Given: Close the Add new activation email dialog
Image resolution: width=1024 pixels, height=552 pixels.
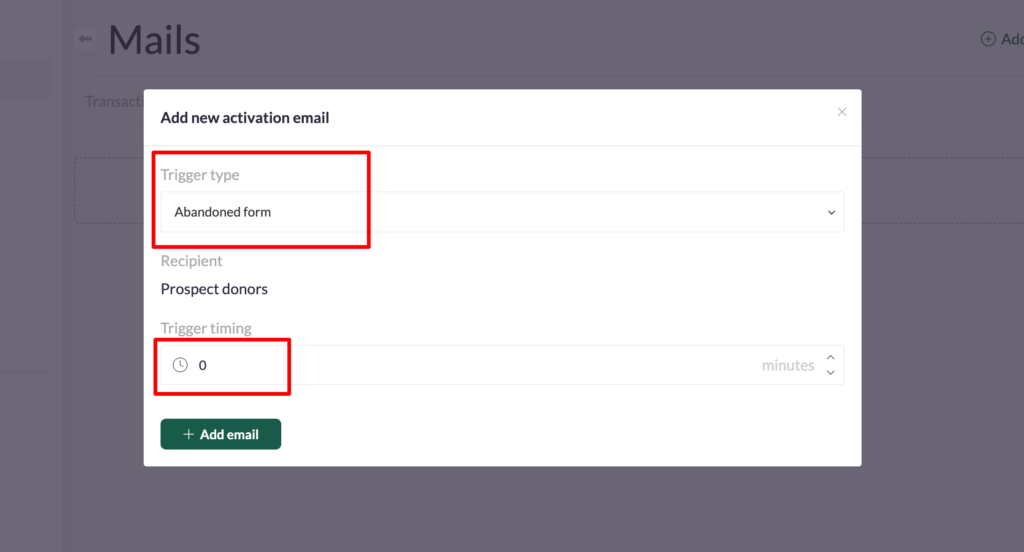Looking at the screenshot, I should point(842,112).
